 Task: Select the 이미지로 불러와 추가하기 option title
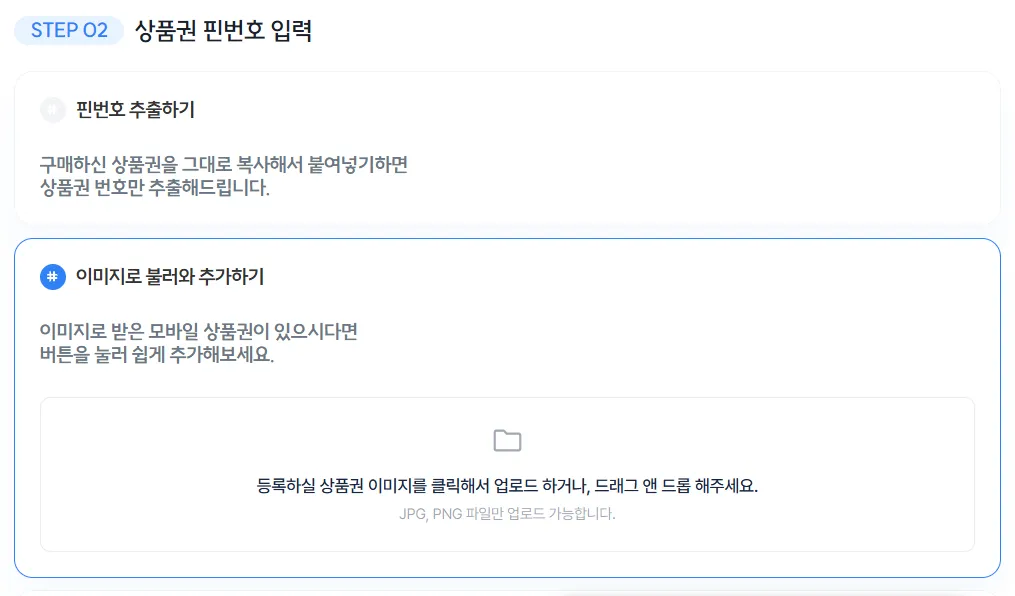click(170, 277)
